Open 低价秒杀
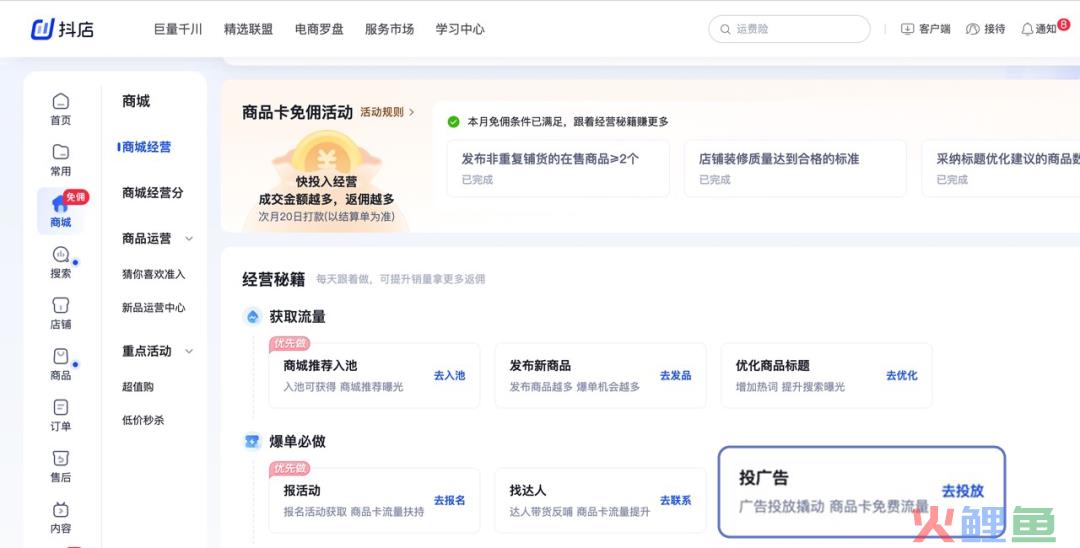 [x=143, y=420]
